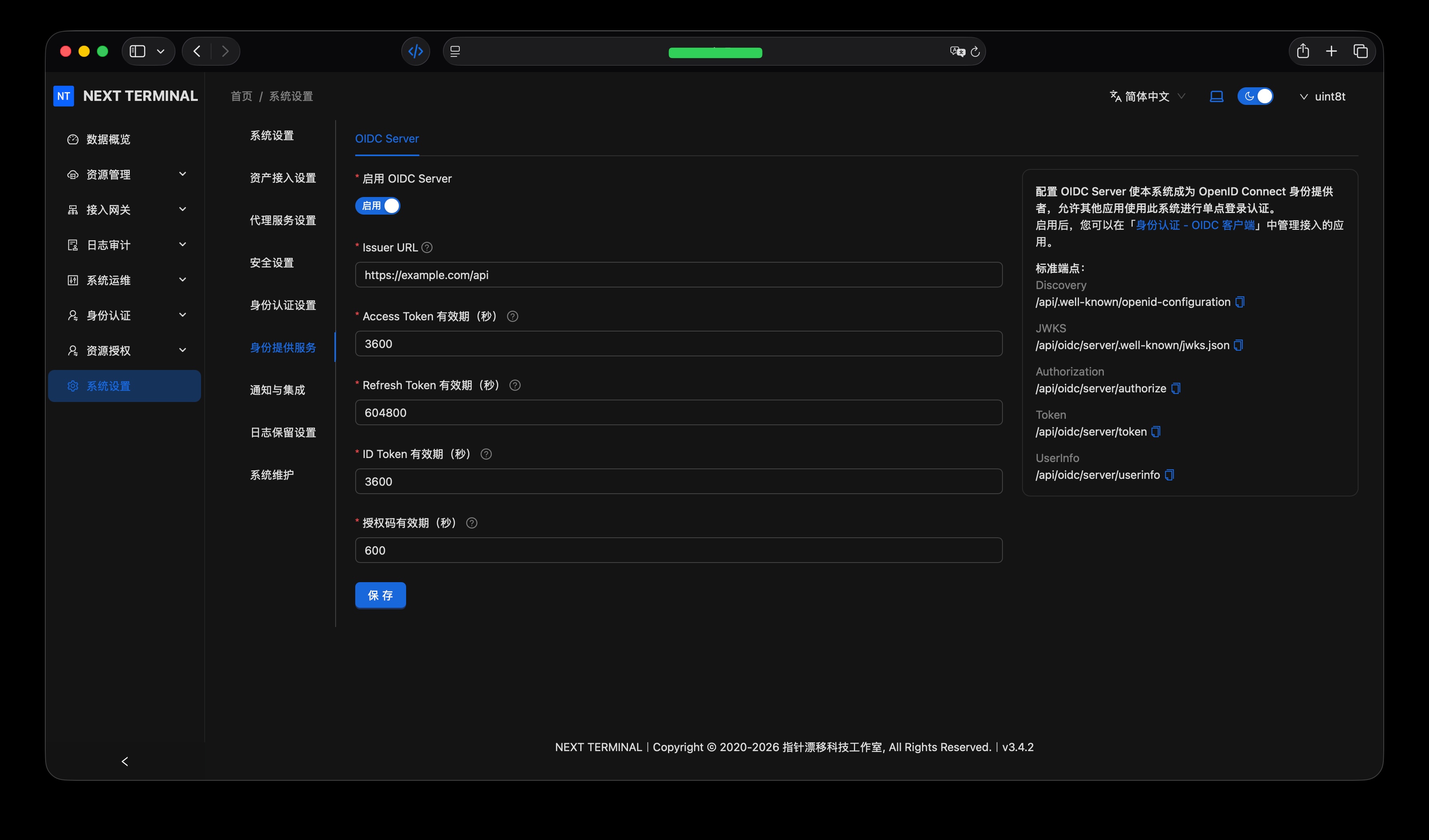1429x840 pixels.
Task: Go back in browser history
Action: (x=197, y=52)
